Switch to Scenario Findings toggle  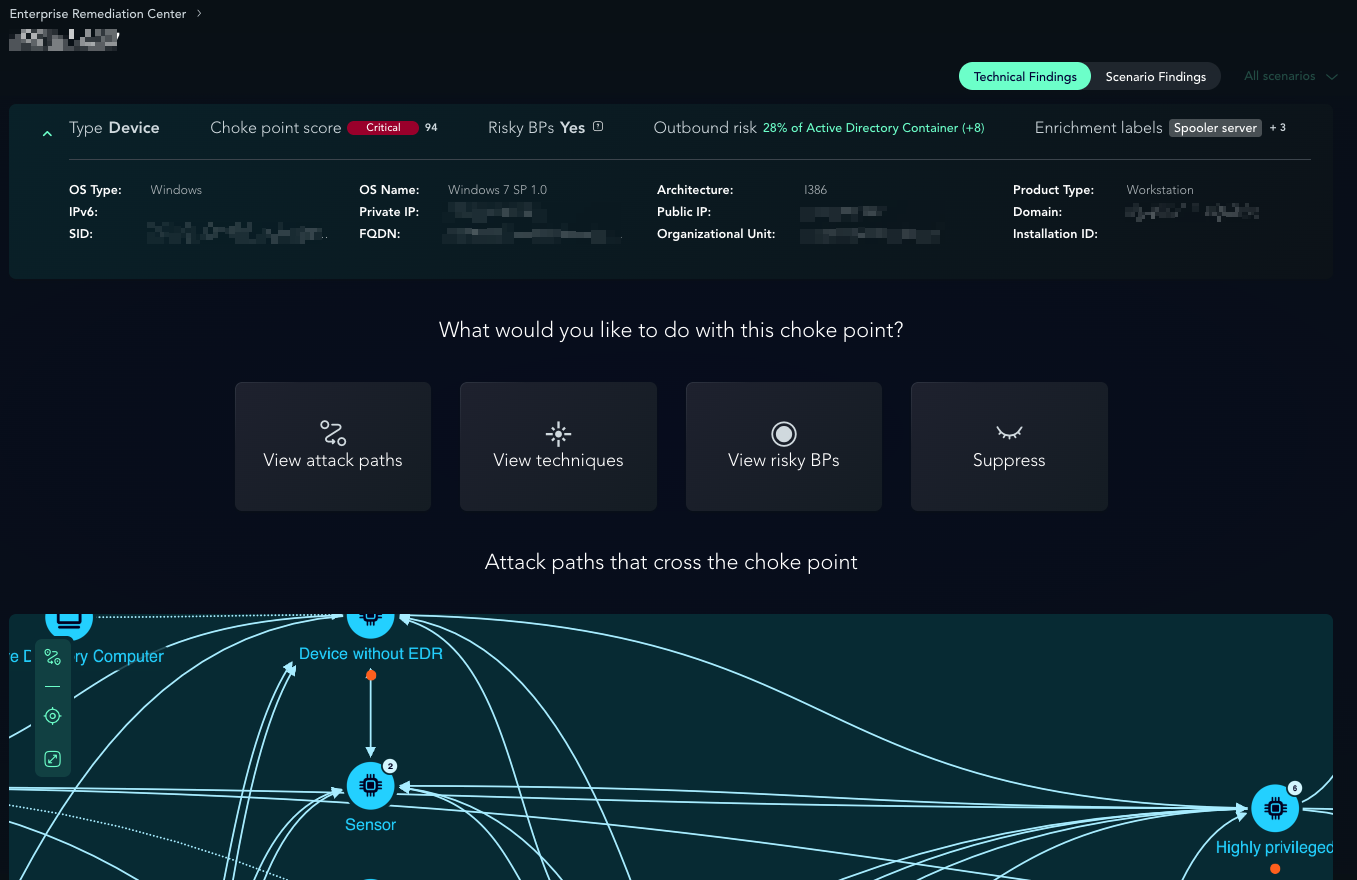coord(1155,77)
